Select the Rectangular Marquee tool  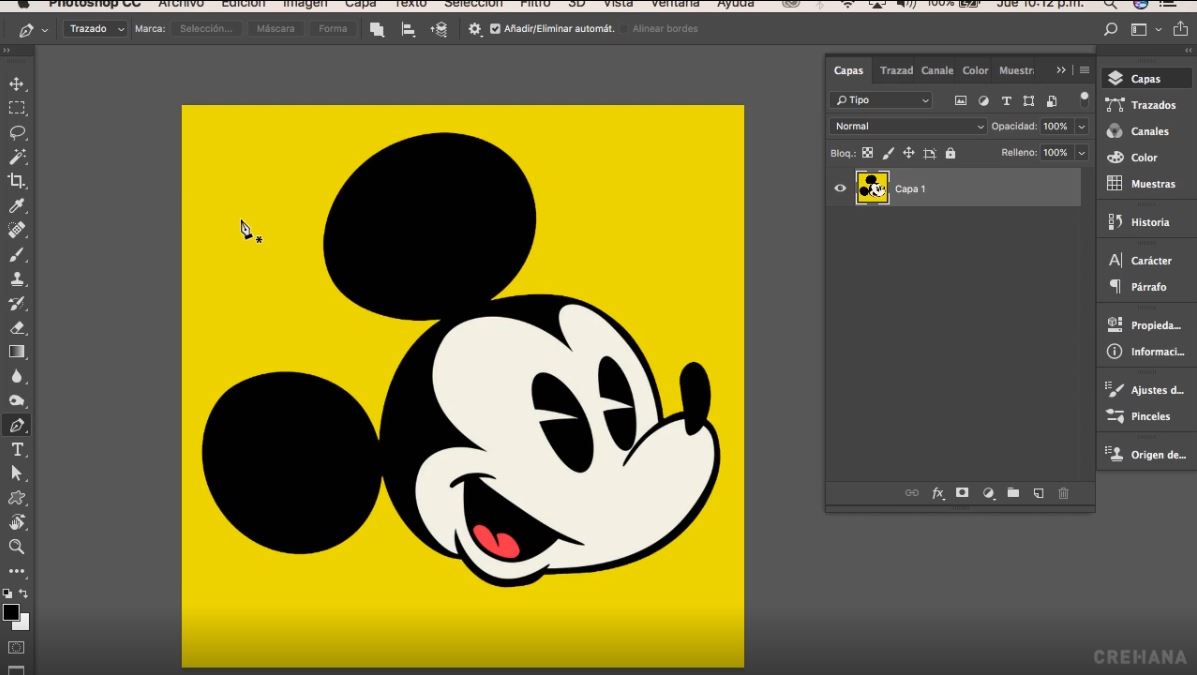17,108
